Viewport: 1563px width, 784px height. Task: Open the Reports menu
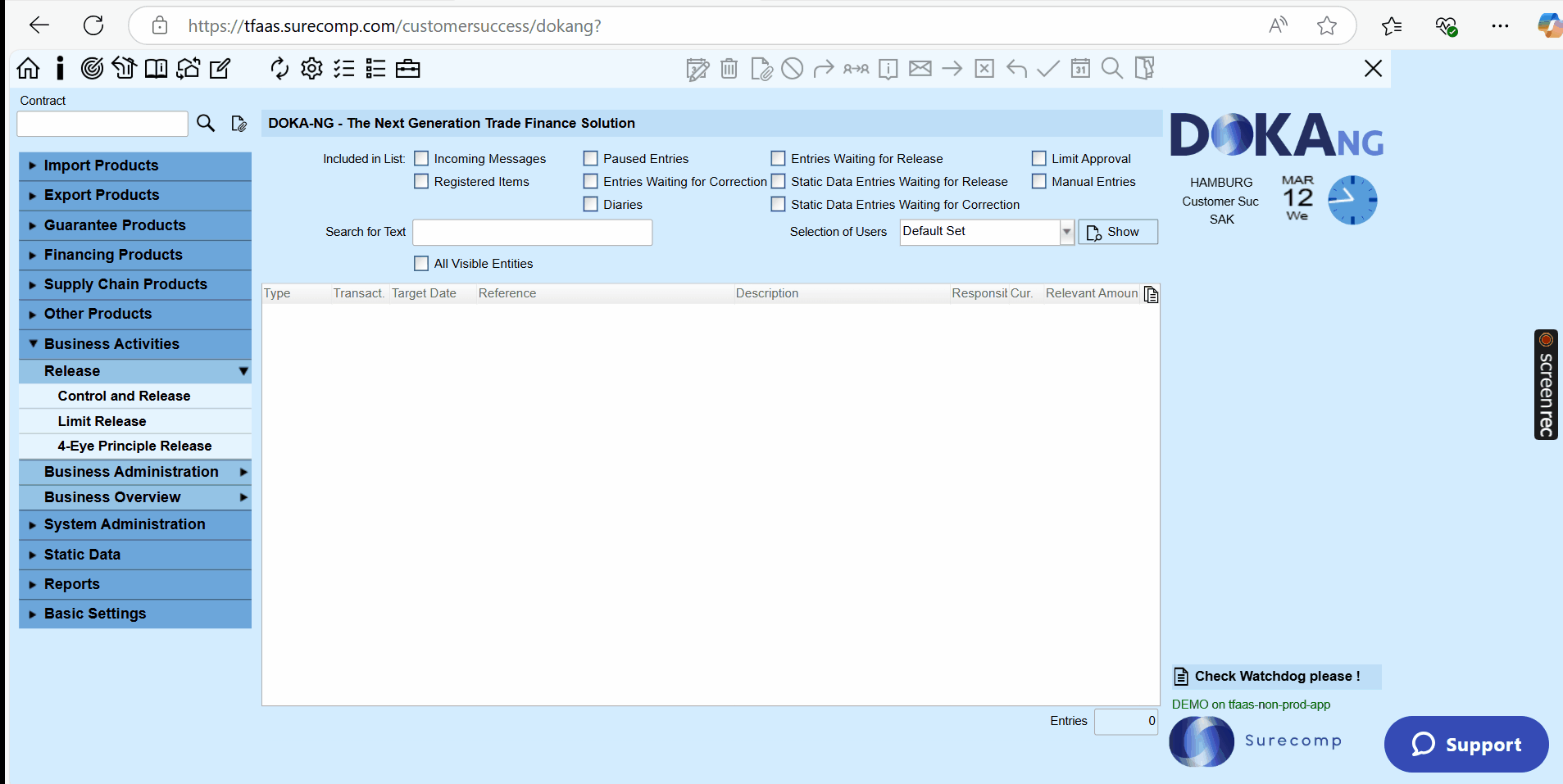point(135,584)
